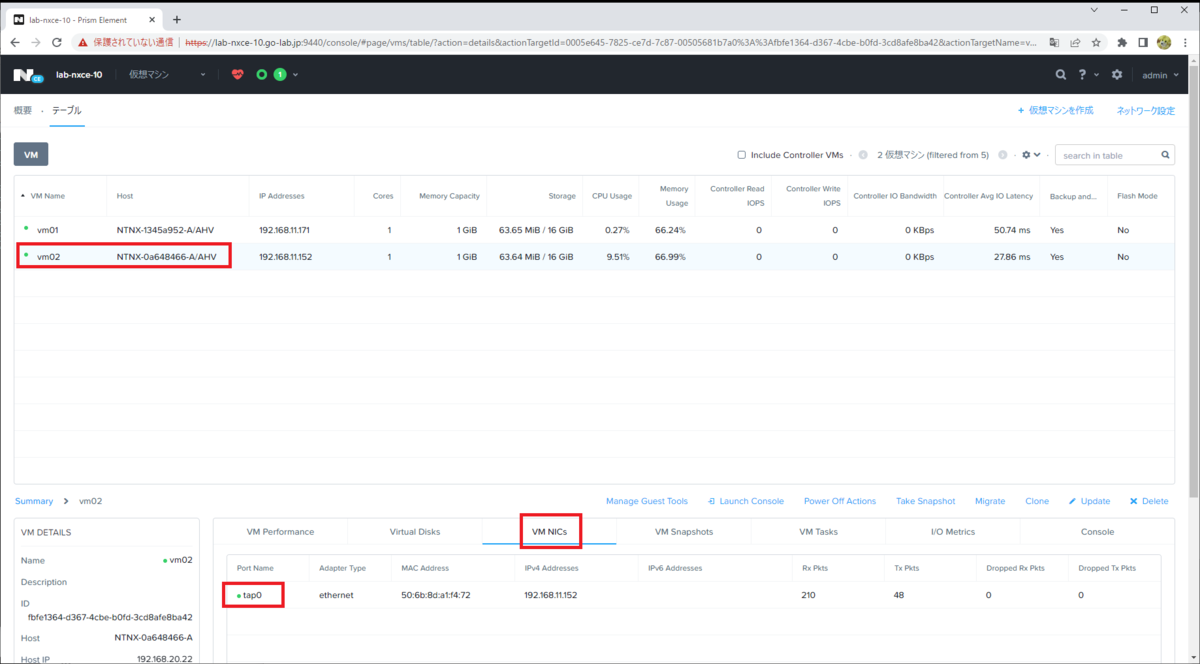
Task: Open the gear settings icon in top bar
Action: [1117, 75]
